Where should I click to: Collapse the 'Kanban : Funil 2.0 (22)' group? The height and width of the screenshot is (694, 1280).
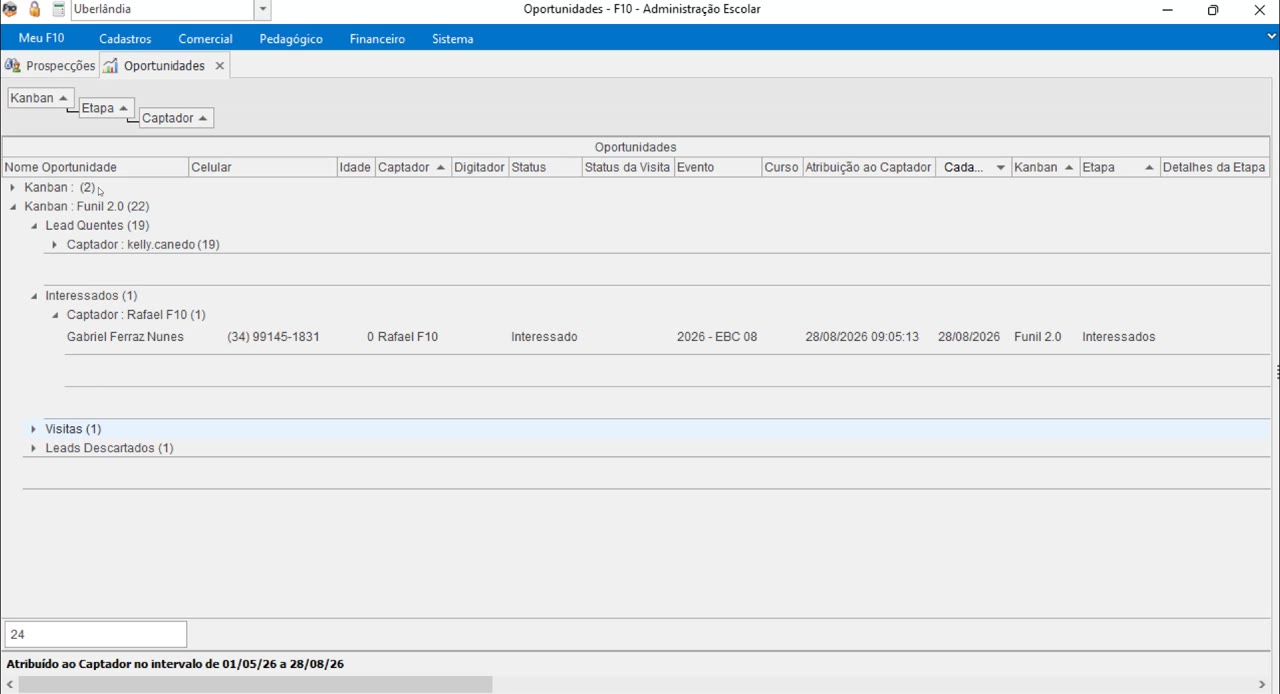tap(12, 206)
